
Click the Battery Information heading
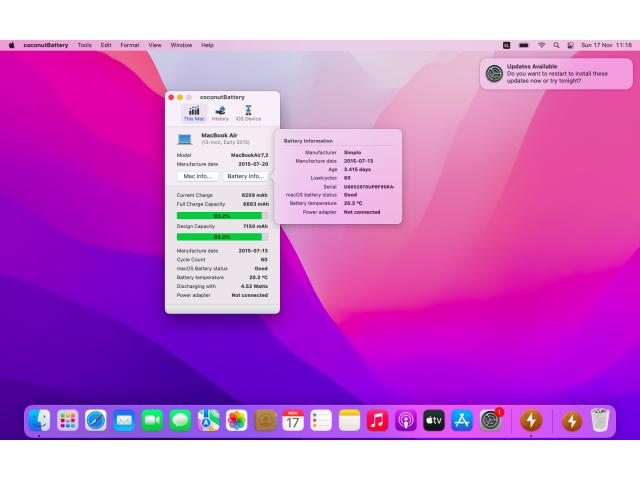point(308,141)
